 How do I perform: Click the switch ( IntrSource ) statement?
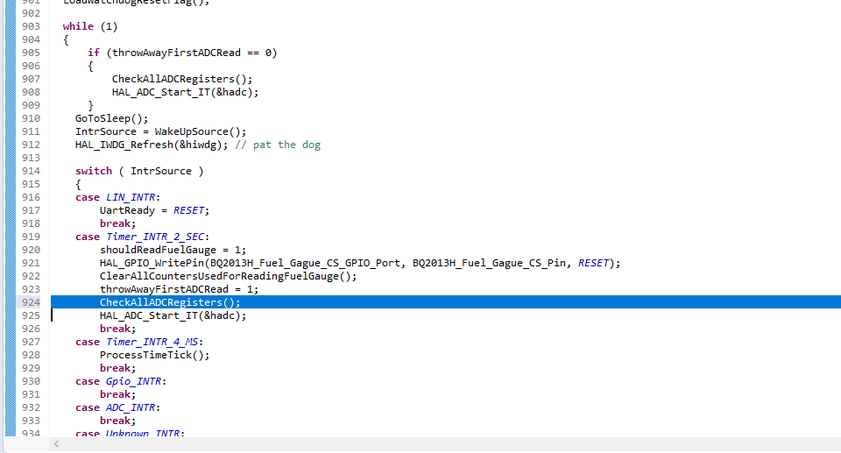pos(139,171)
